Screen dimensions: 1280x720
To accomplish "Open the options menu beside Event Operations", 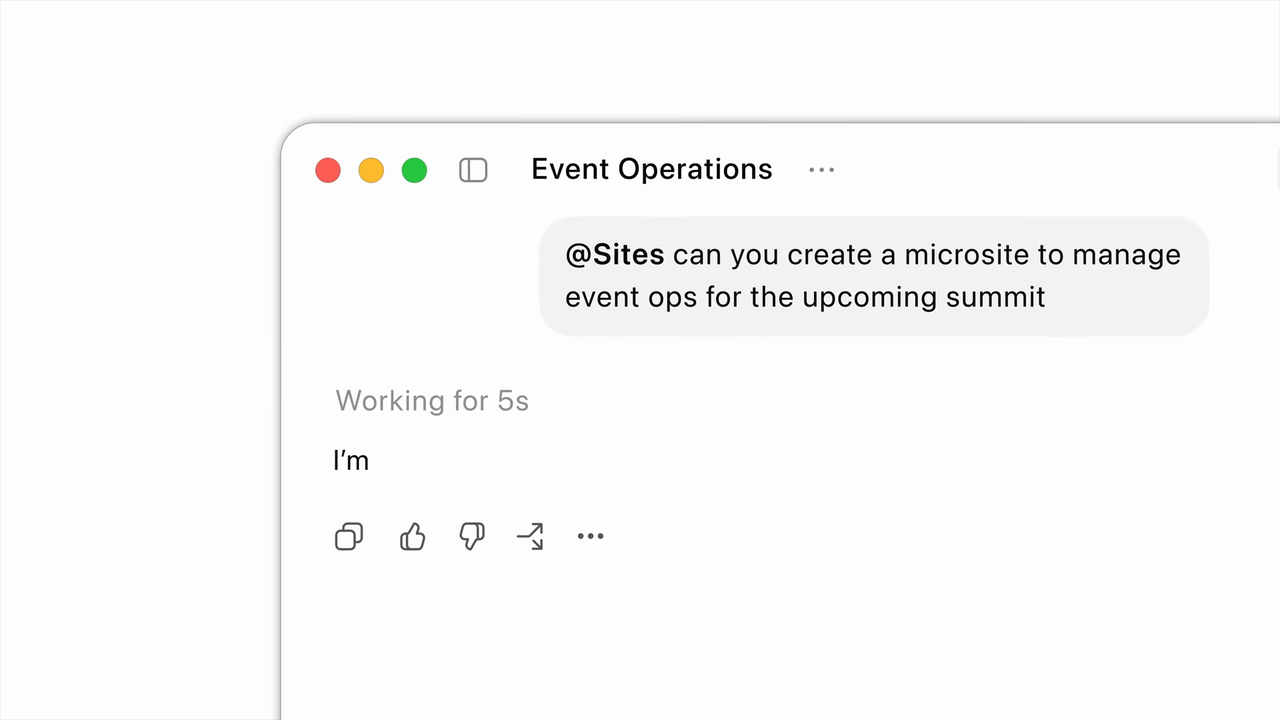I will click(x=821, y=170).
